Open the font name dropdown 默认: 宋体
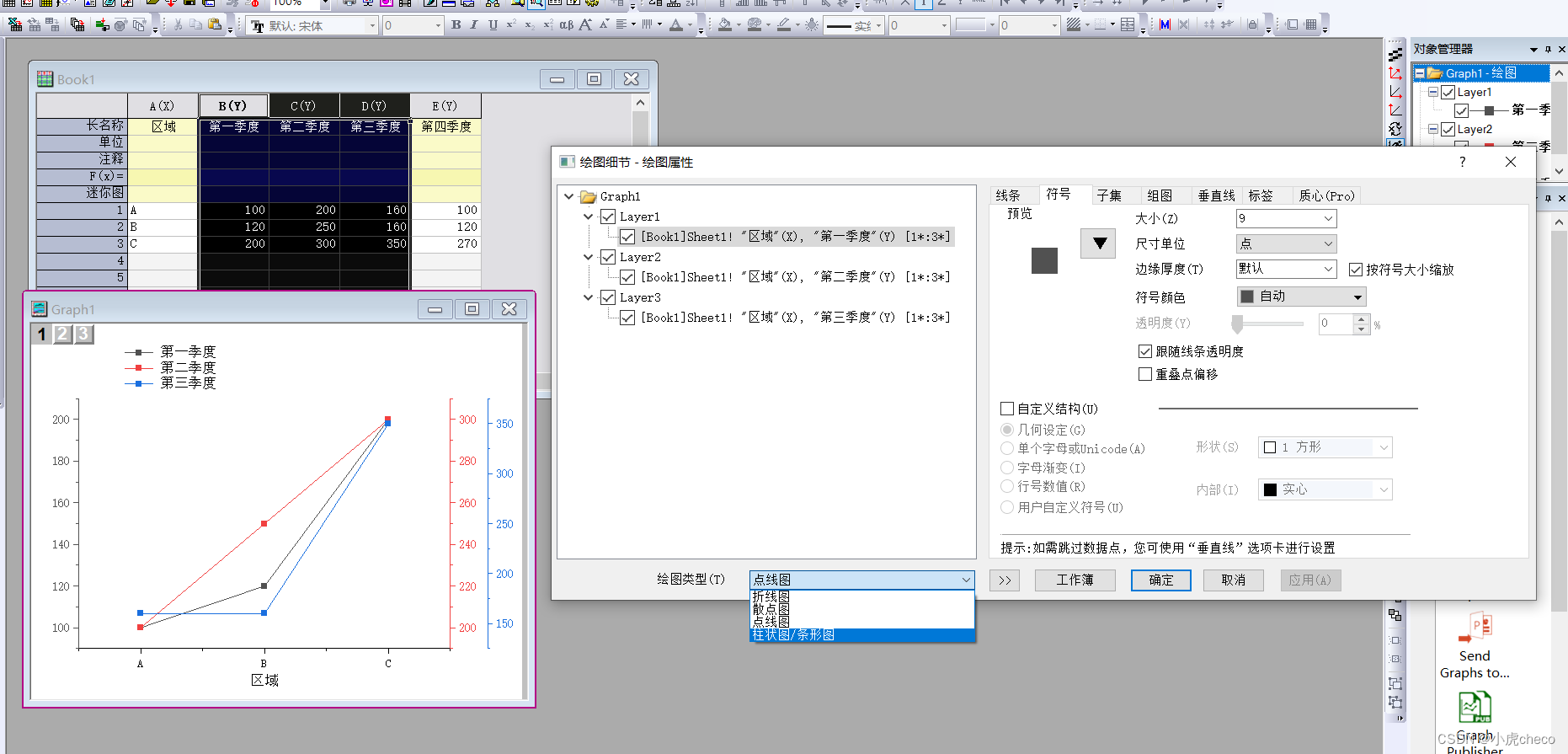1568x754 pixels. click(372, 26)
